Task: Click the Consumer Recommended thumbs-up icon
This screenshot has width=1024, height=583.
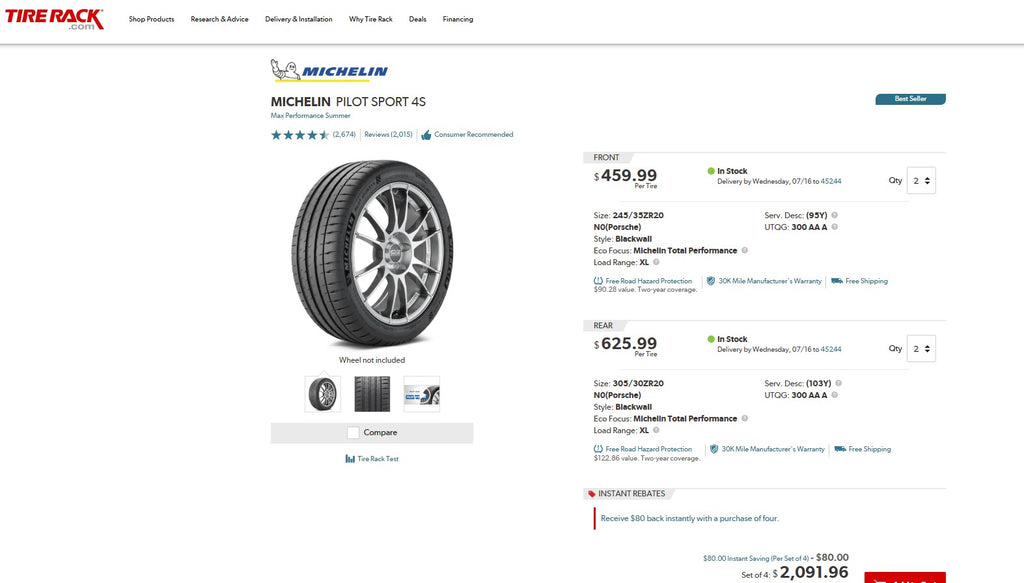Action: tap(426, 135)
